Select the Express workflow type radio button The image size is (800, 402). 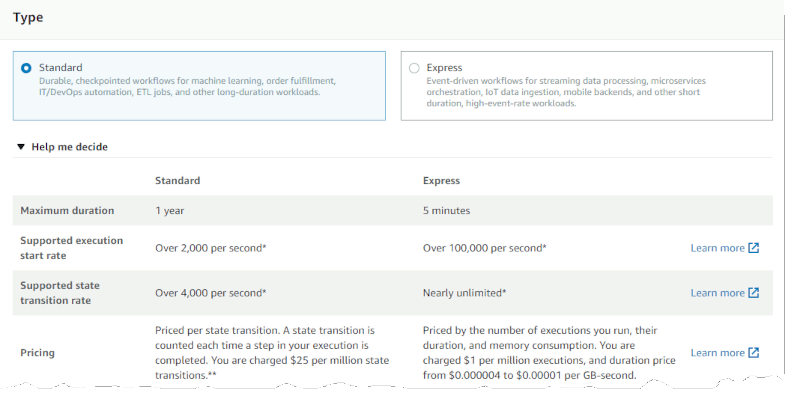pyautogui.click(x=414, y=68)
